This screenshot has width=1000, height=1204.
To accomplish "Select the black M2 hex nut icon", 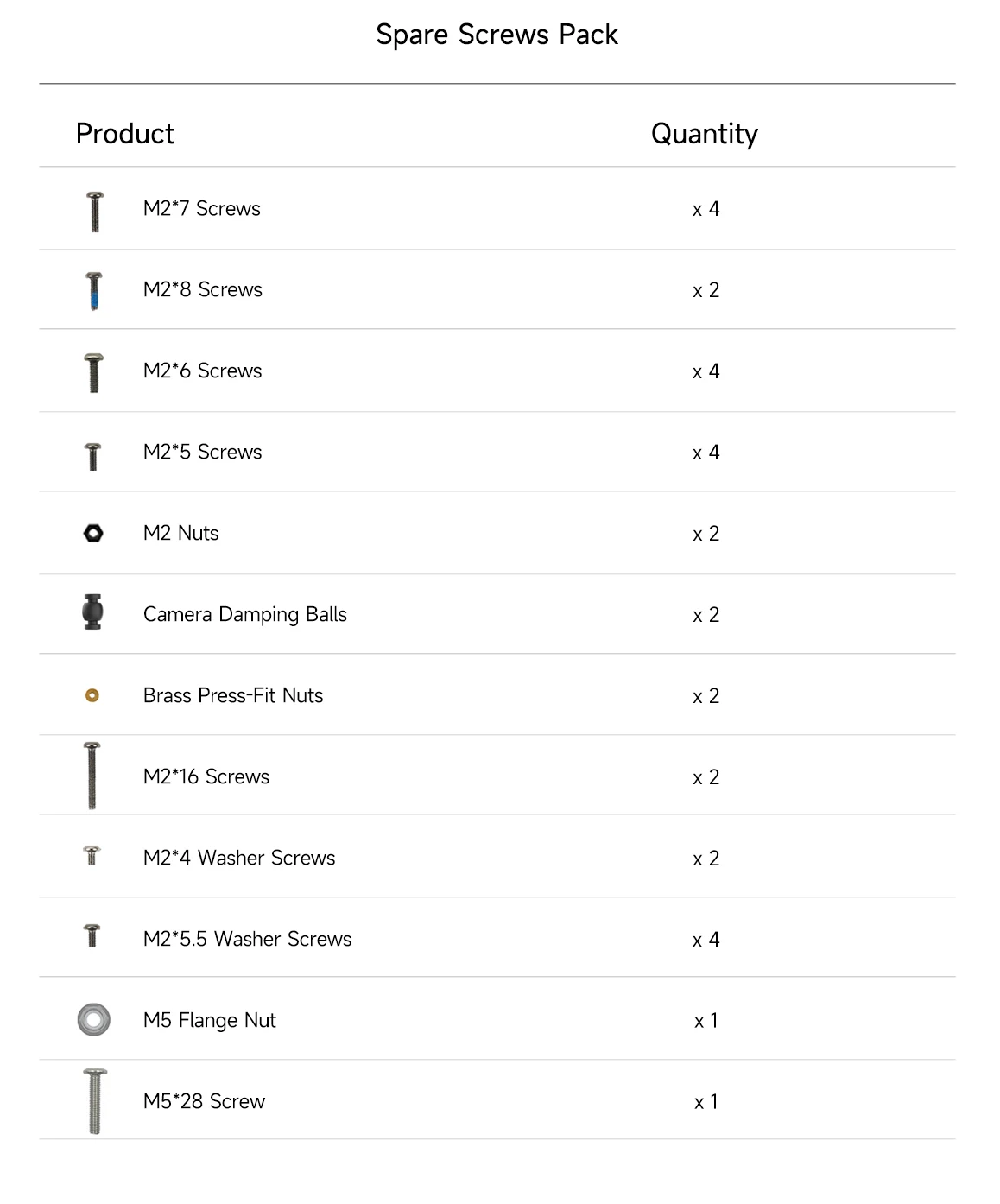I will (93, 533).
